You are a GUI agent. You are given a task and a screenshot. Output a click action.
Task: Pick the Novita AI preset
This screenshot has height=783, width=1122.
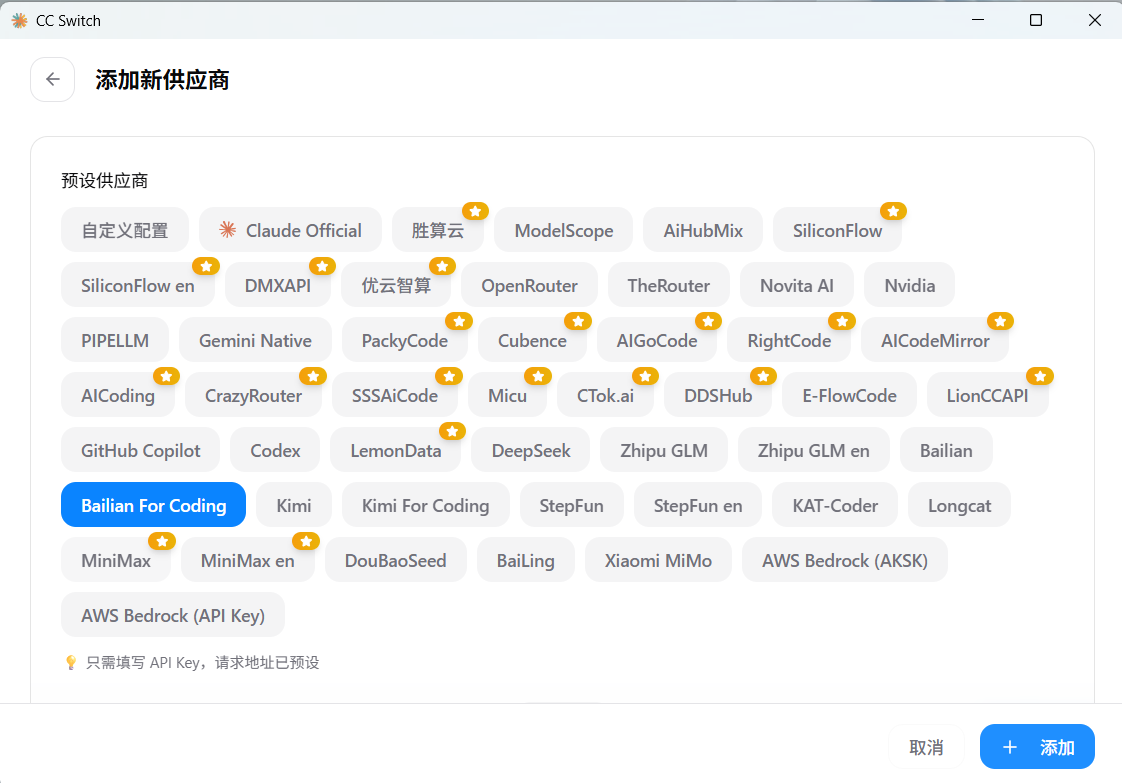click(x=796, y=286)
